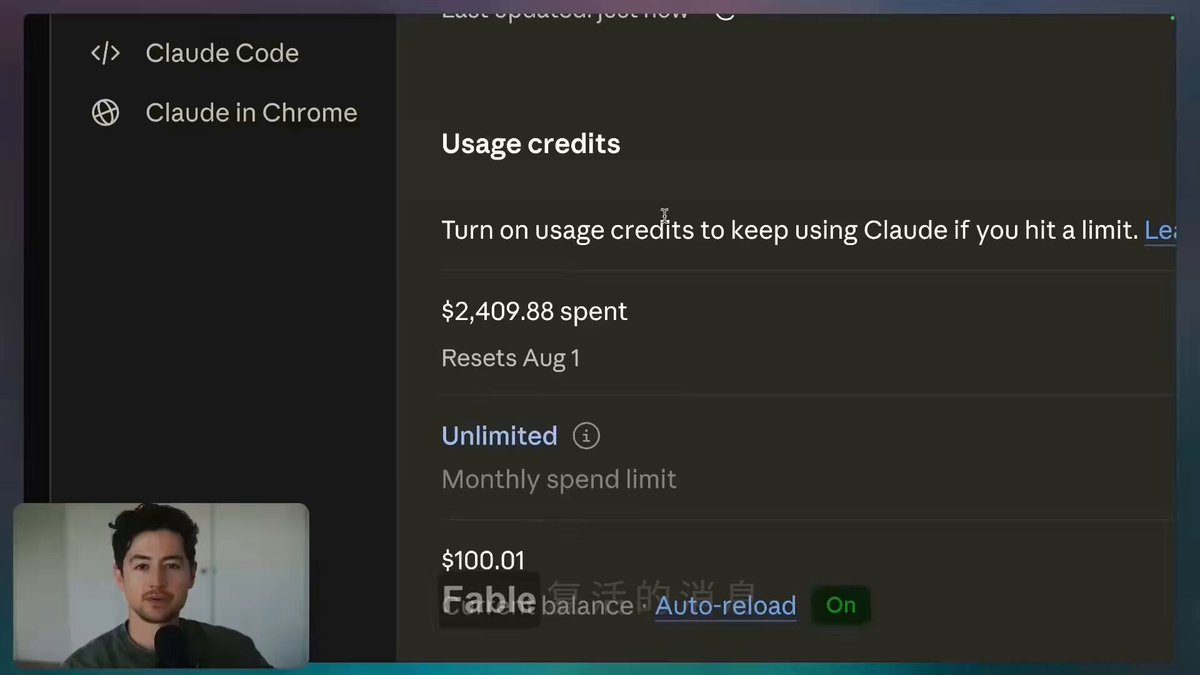Toggle the Auto-reload On badge
1200x675 pixels.
841,605
